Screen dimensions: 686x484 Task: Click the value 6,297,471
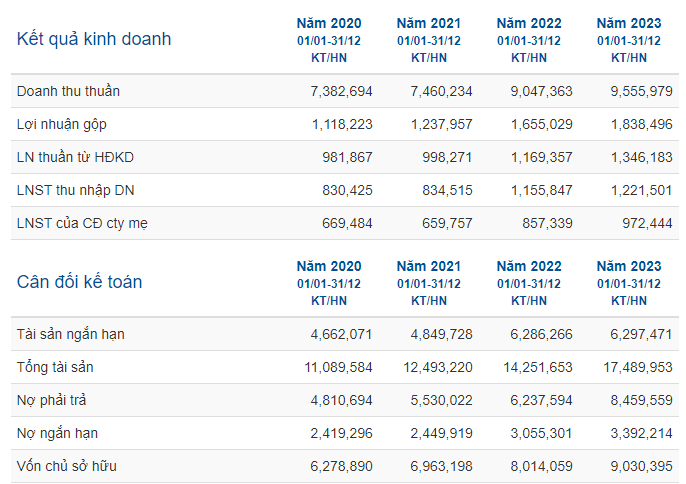point(641,335)
